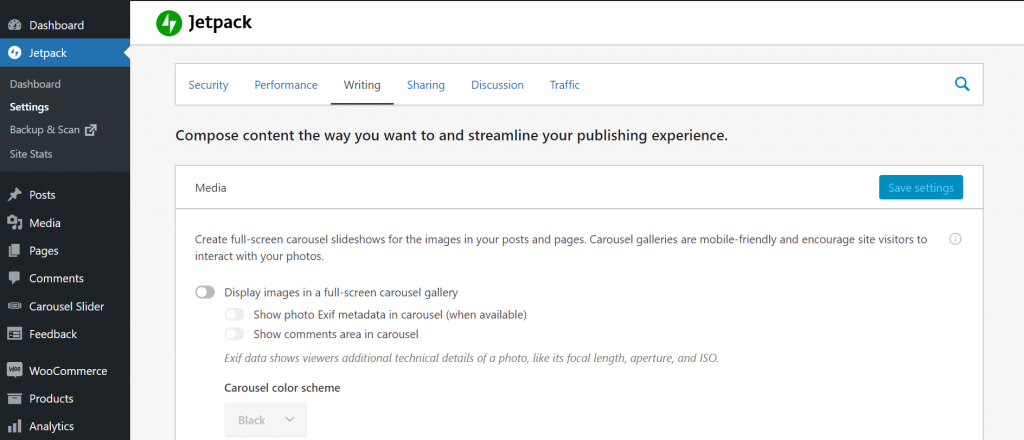Open Site Stats submenu link

pyautogui.click(x=31, y=154)
